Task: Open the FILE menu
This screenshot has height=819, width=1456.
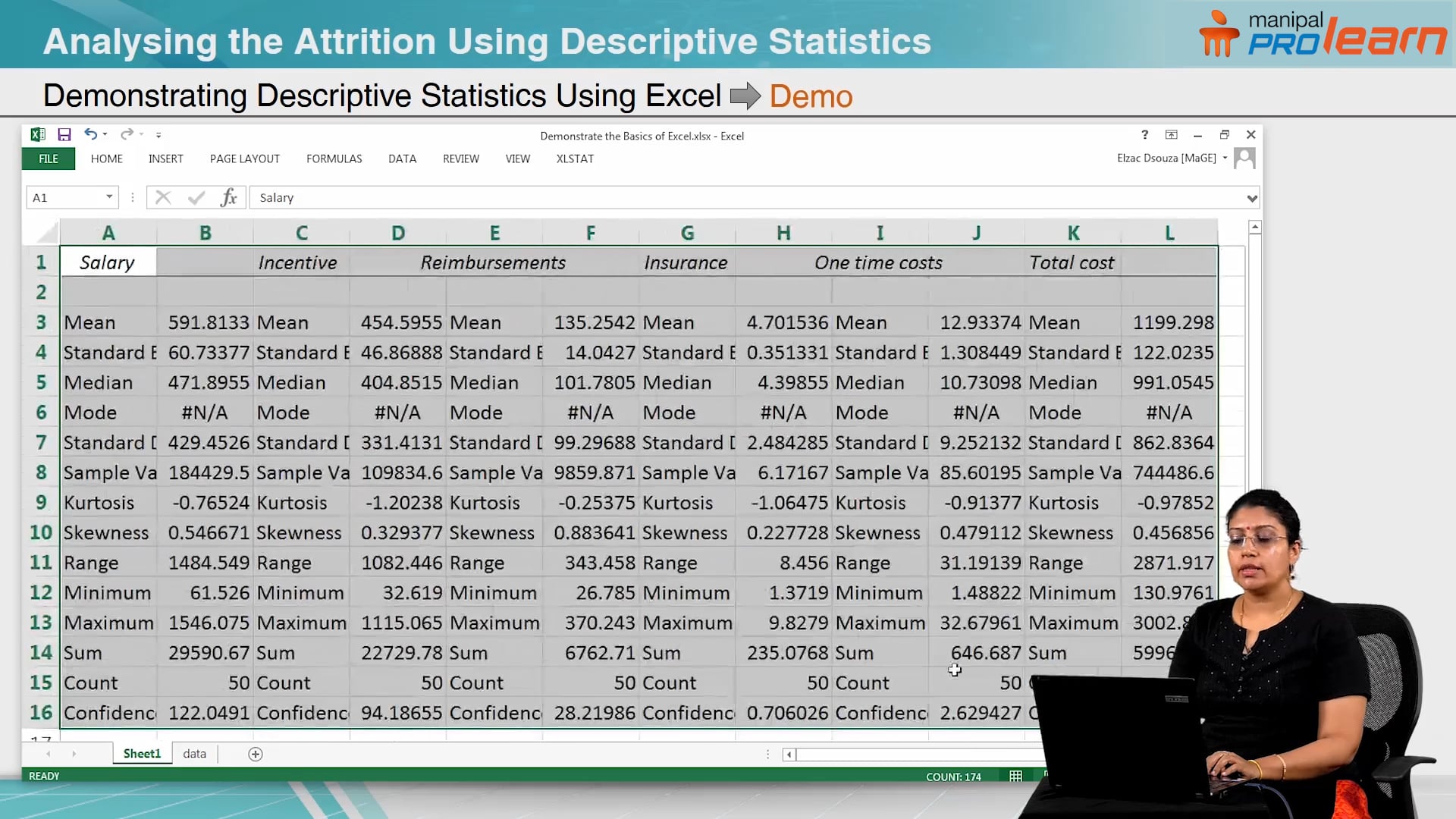Action: (x=48, y=158)
